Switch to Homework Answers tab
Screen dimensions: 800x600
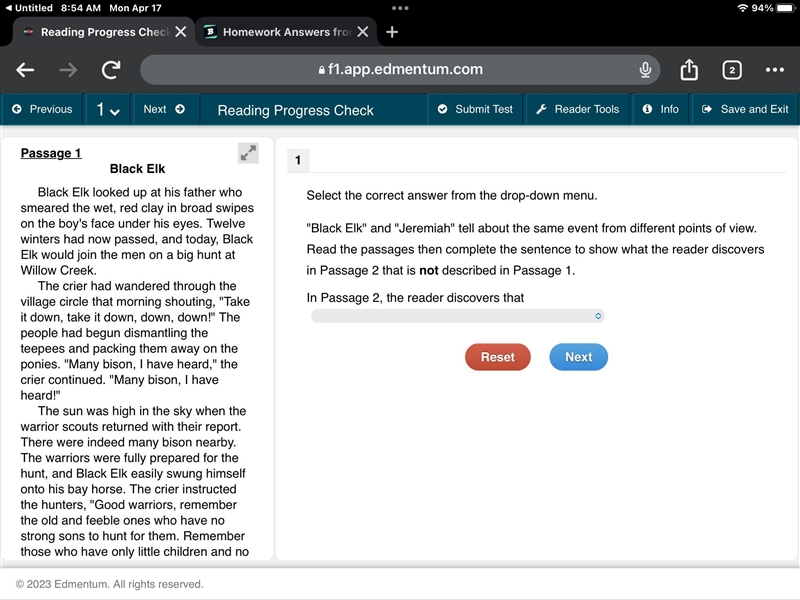tap(286, 32)
